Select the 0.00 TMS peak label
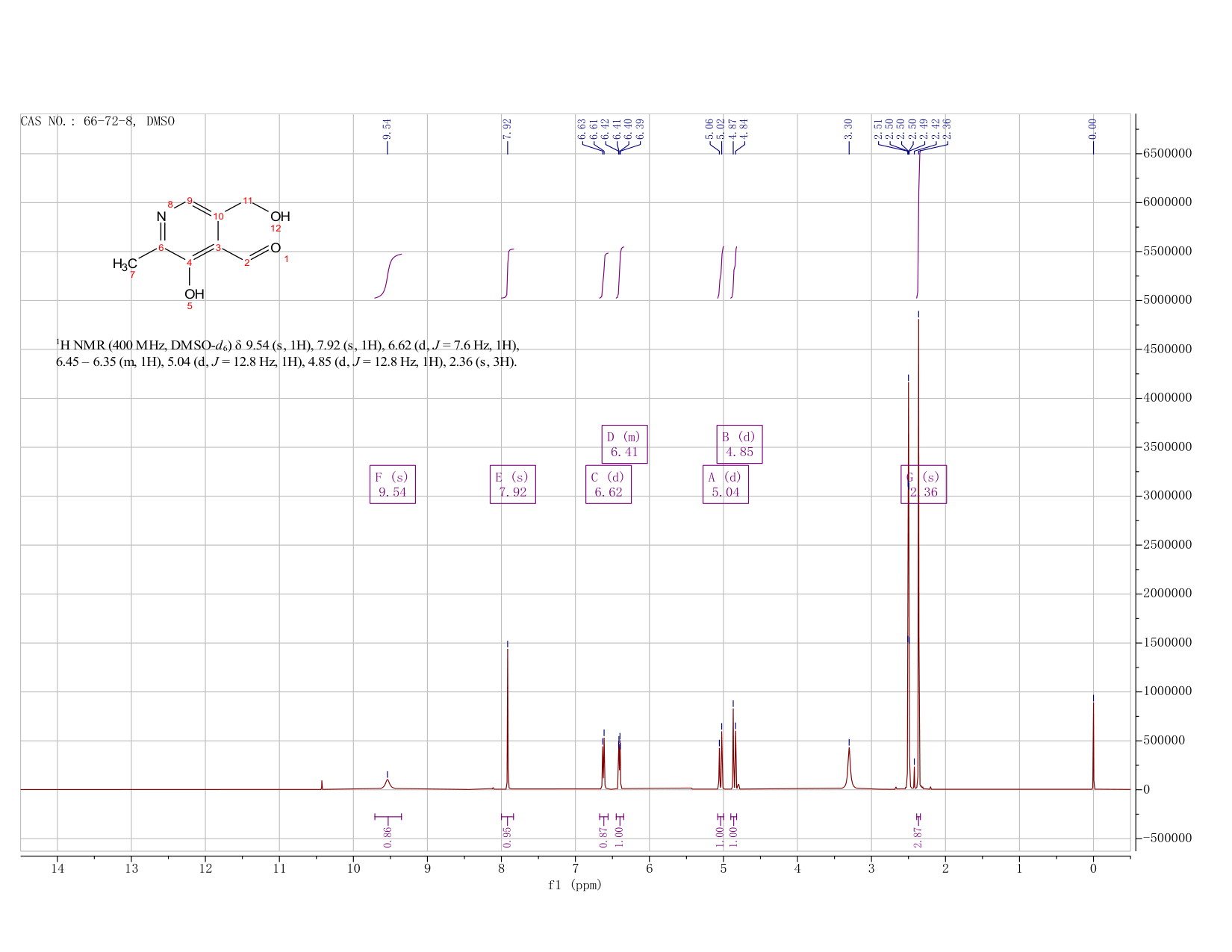 pos(1093,129)
